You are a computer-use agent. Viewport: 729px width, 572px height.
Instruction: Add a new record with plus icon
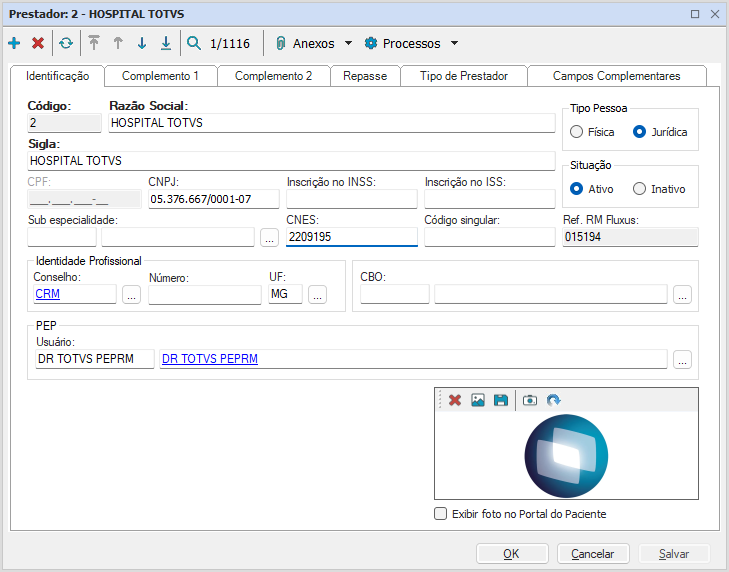click(x=14, y=43)
